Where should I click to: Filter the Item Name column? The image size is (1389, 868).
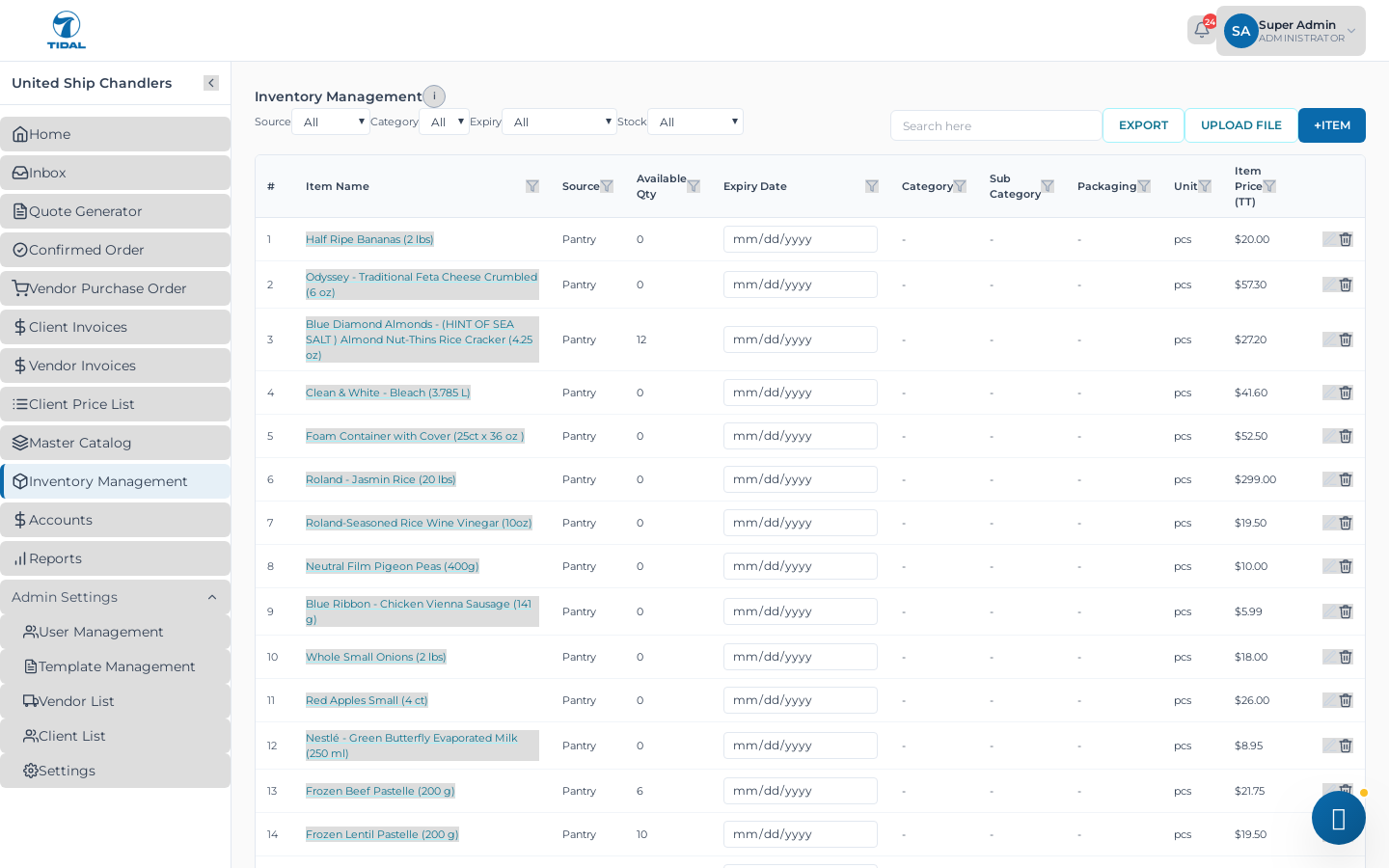pos(532,186)
